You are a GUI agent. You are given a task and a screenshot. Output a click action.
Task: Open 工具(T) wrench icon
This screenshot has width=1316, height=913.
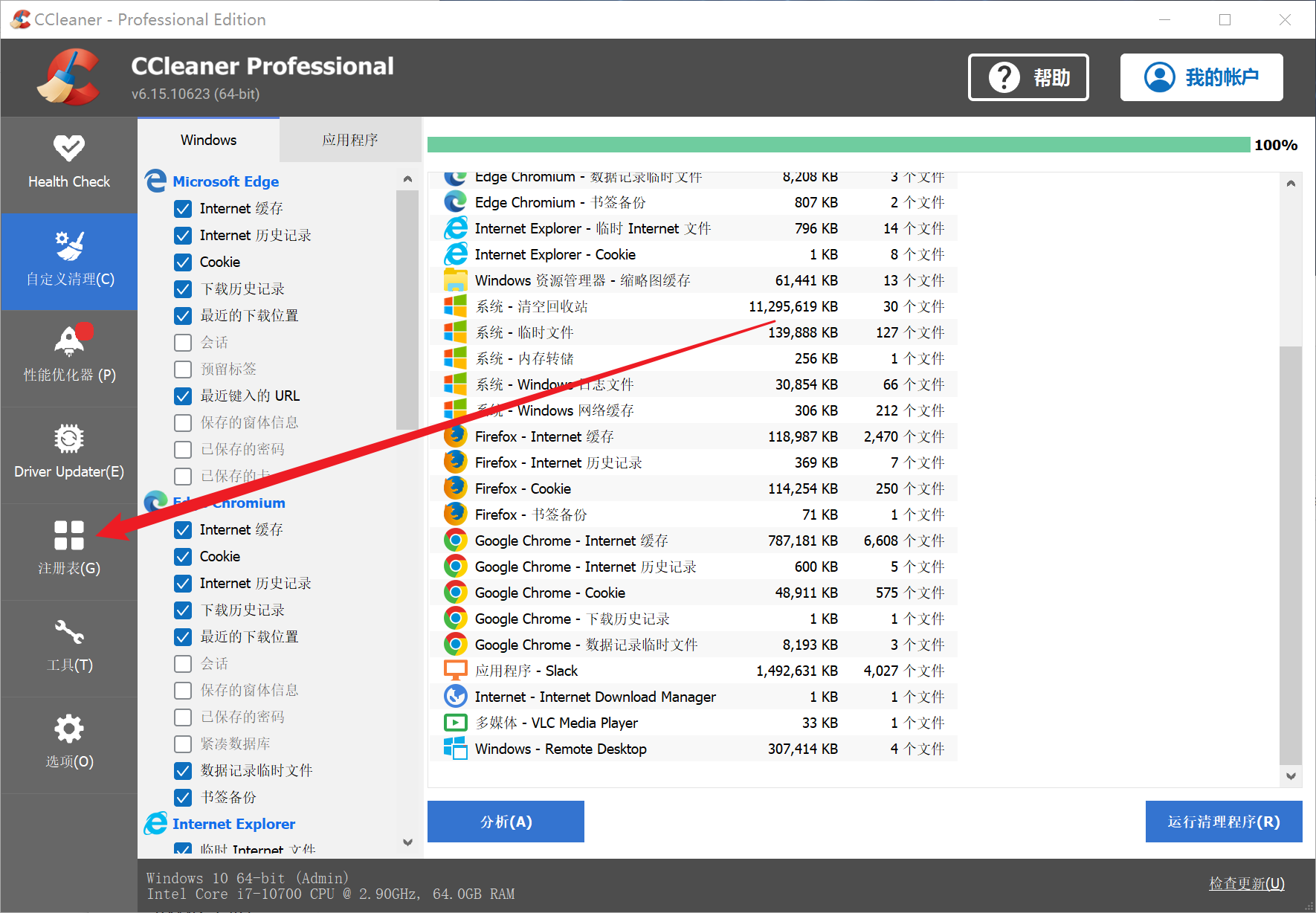(x=69, y=632)
